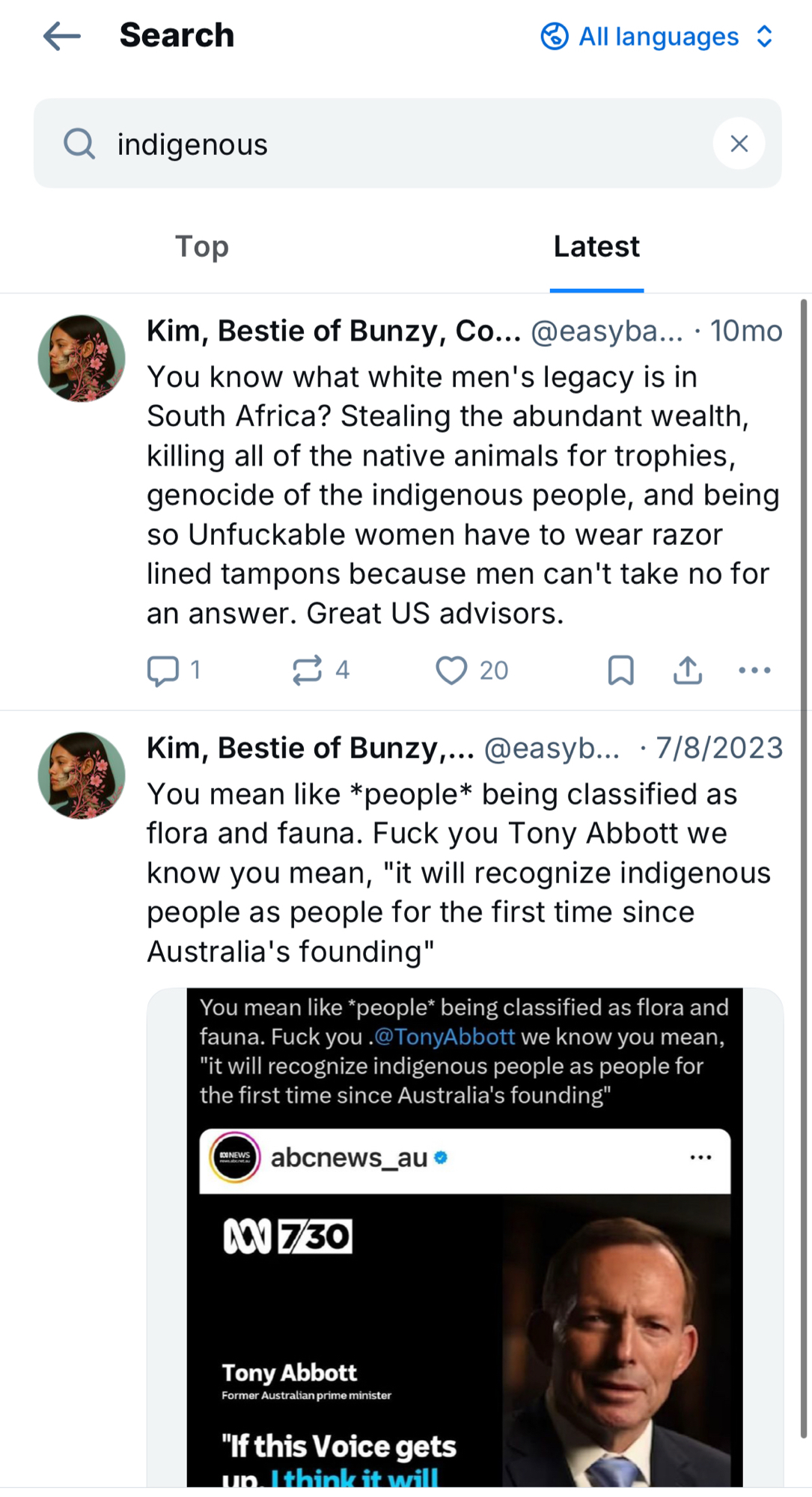Click the abcnews_au account name
Image resolution: width=812 pixels, height=1497 pixels.
pos(349,1158)
